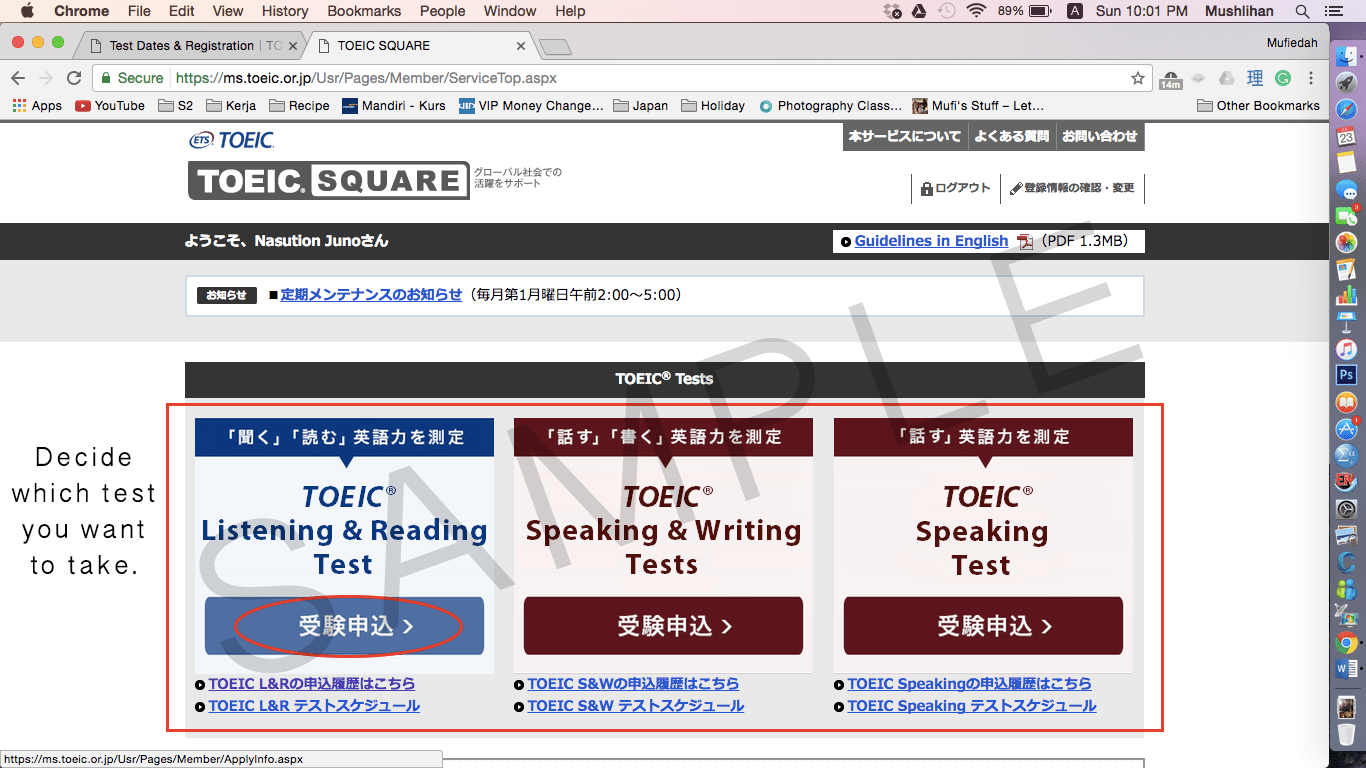Open TOEIC Speaking test schedule link

click(971, 706)
